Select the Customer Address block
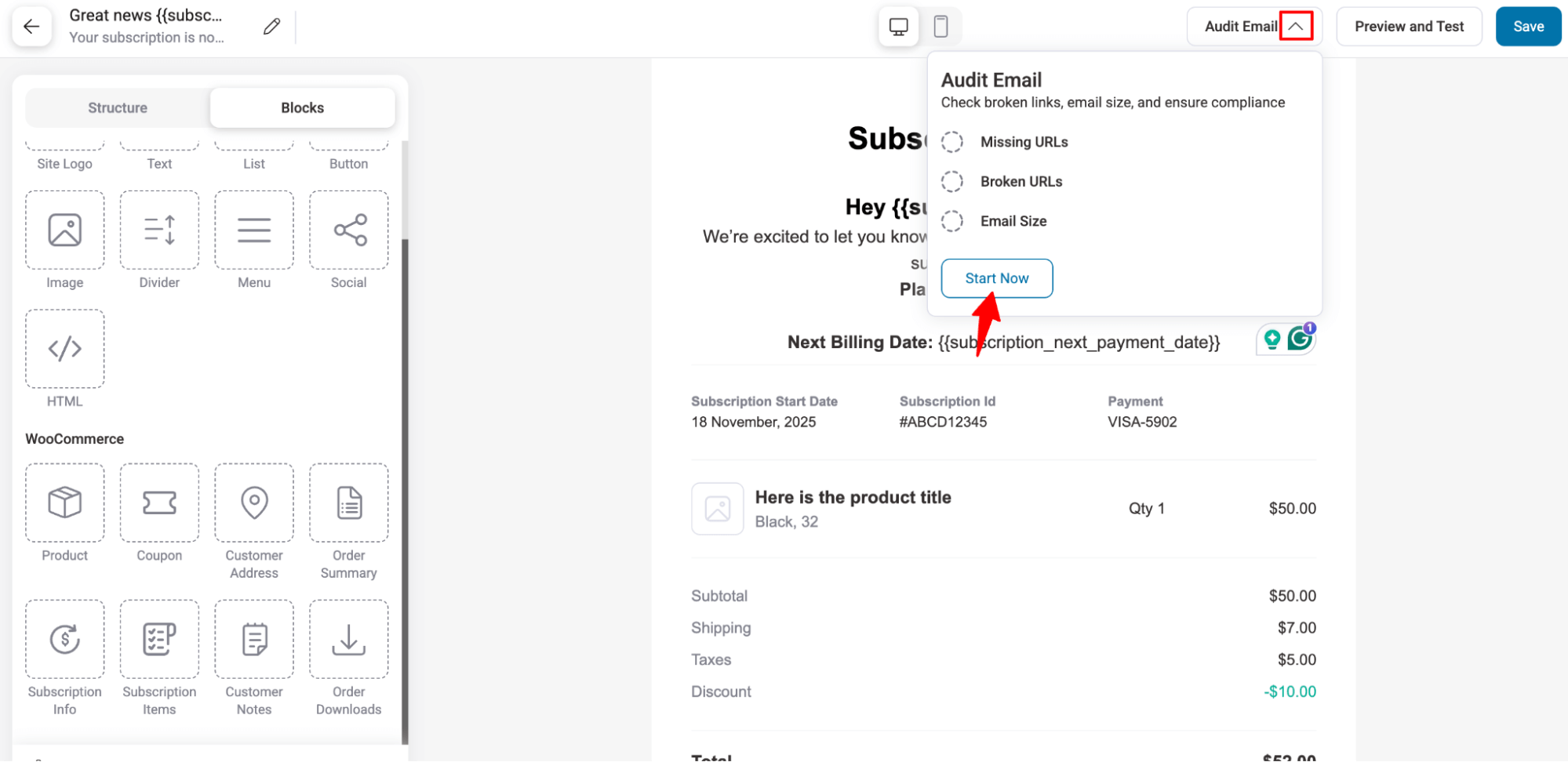The width and height of the screenshot is (1568, 762). point(254,503)
